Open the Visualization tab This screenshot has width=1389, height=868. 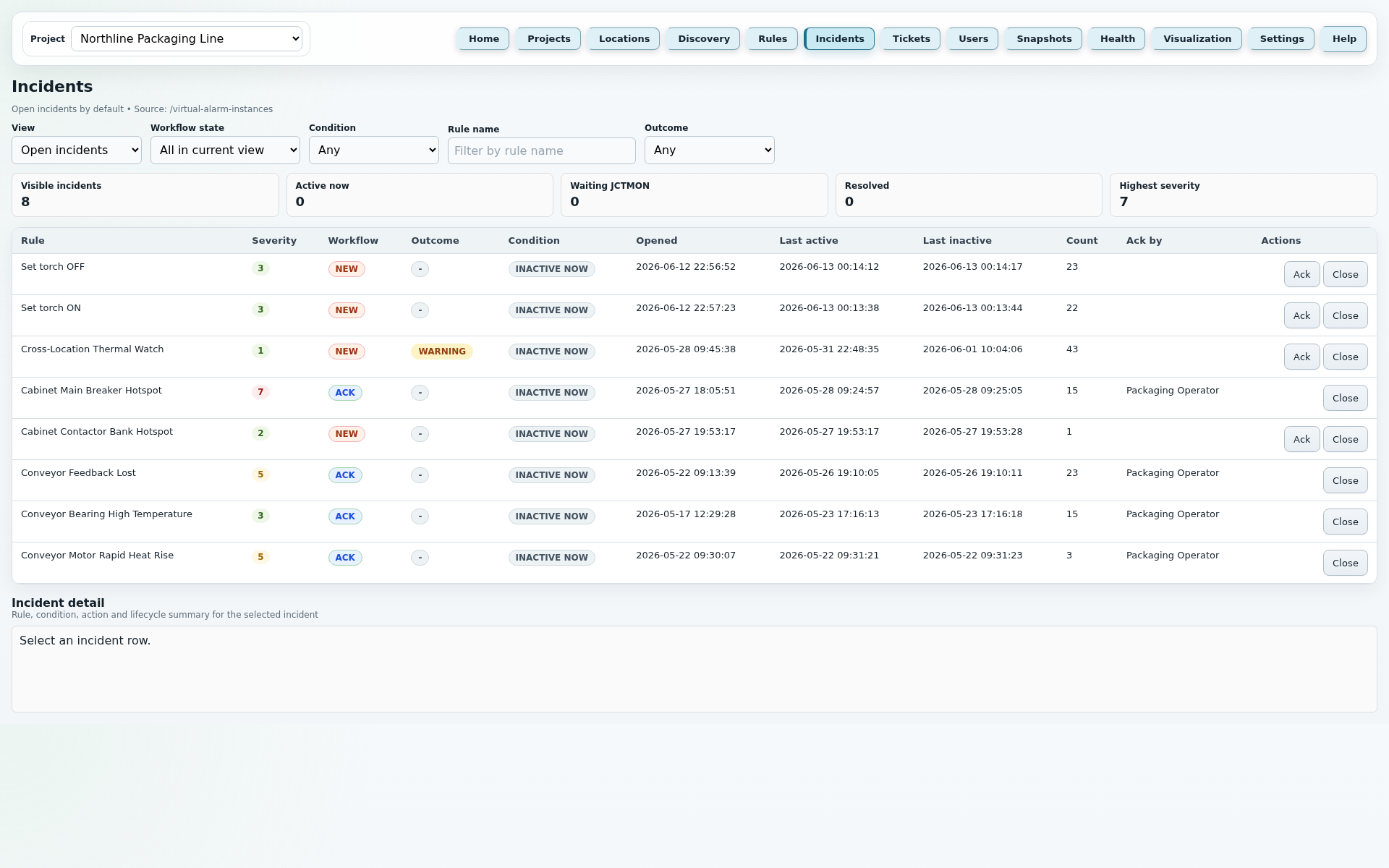pos(1197,39)
